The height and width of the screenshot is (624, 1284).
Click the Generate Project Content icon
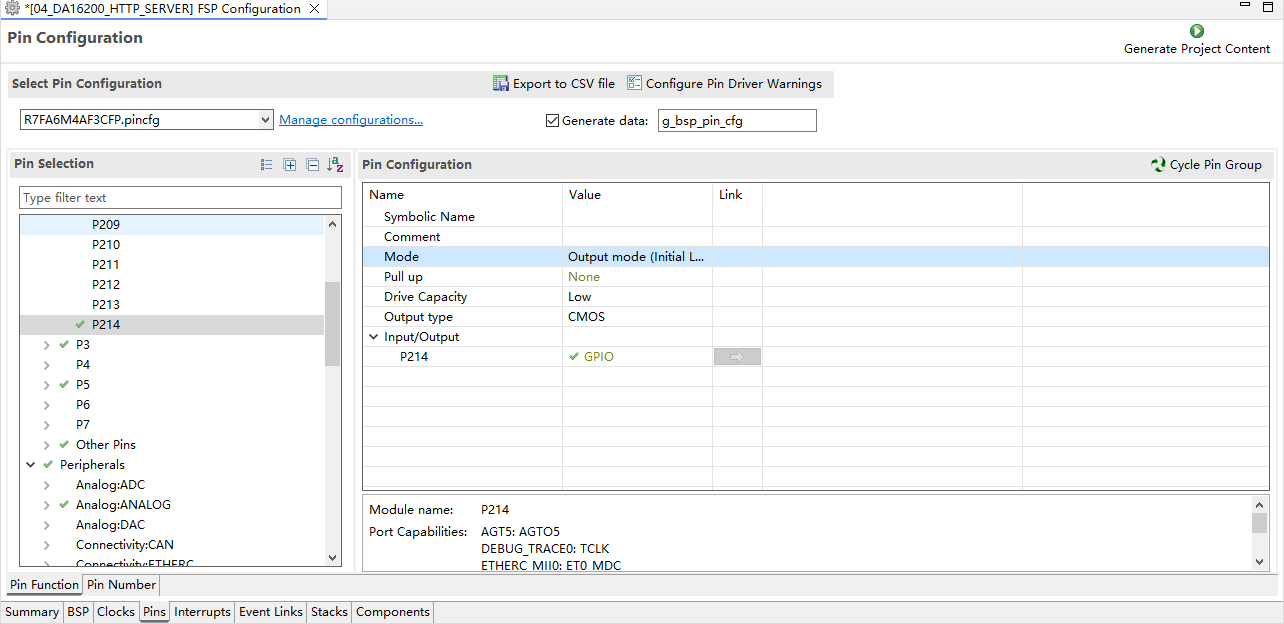(1197, 32)
